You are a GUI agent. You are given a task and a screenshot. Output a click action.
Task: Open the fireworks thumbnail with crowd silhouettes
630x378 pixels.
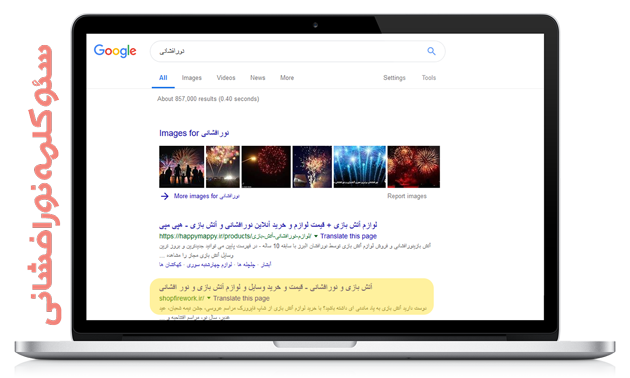coord(182,167)
